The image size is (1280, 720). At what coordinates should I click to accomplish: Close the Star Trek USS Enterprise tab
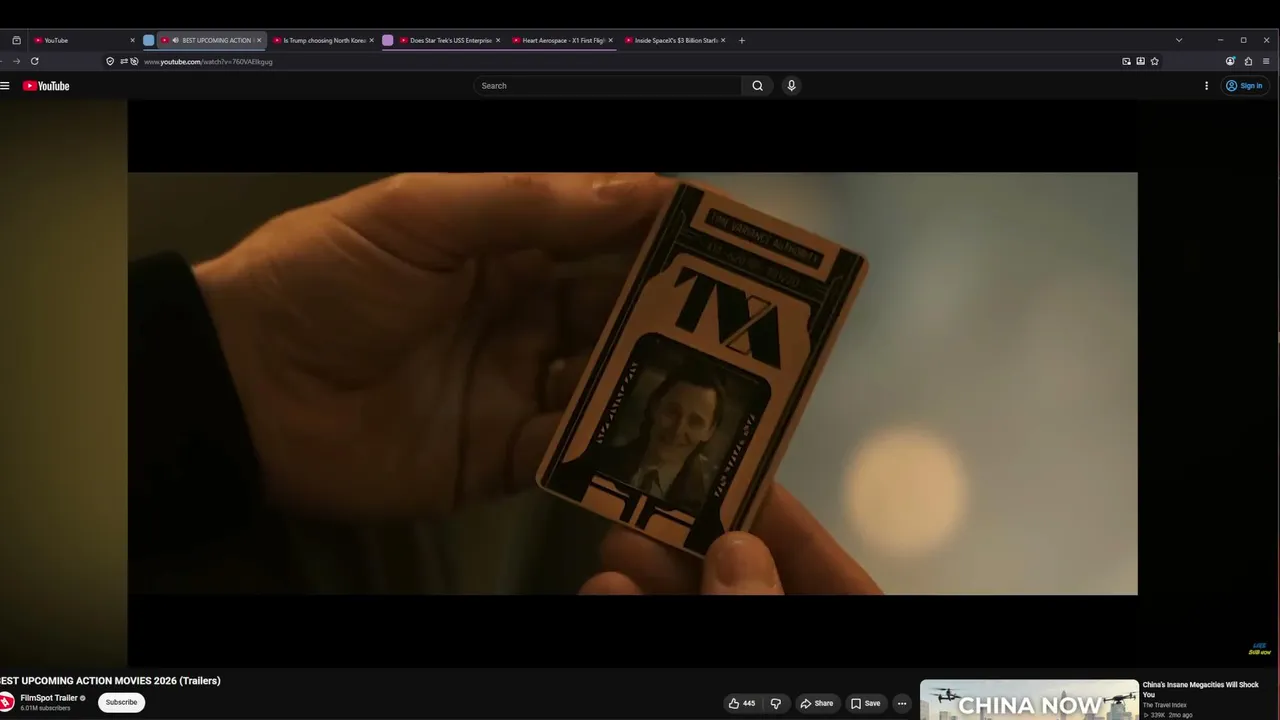497,40
